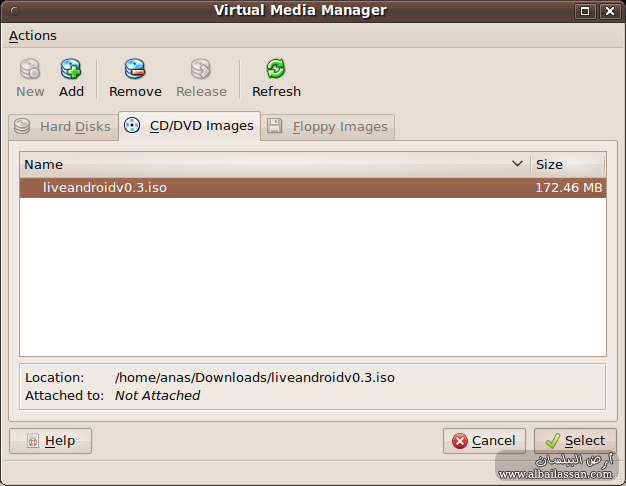
Task: Switch to the Hard Disks tab
Action: (x=63, y=127)
